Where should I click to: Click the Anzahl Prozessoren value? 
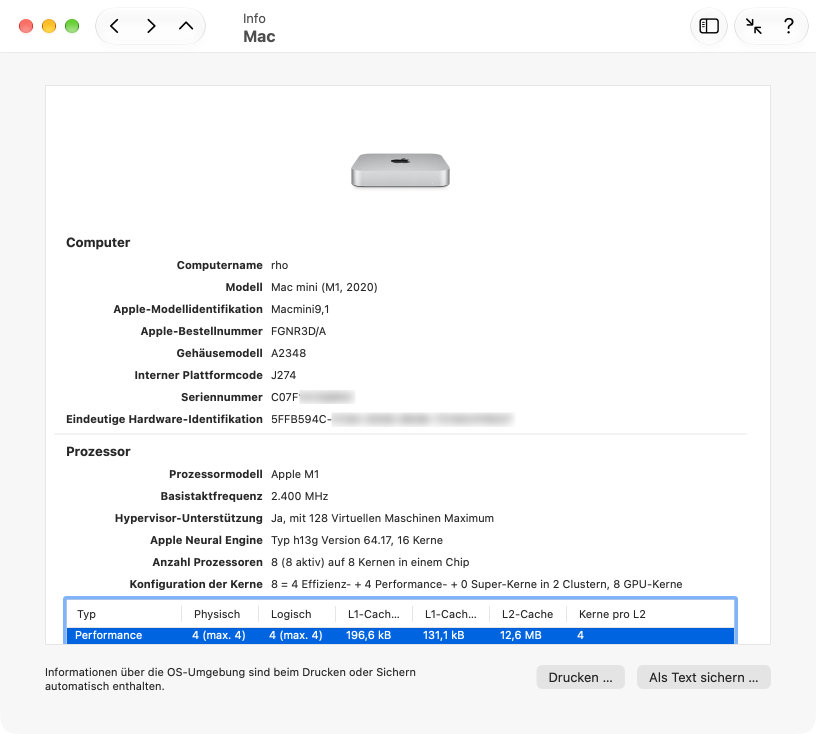coord(370,562)
